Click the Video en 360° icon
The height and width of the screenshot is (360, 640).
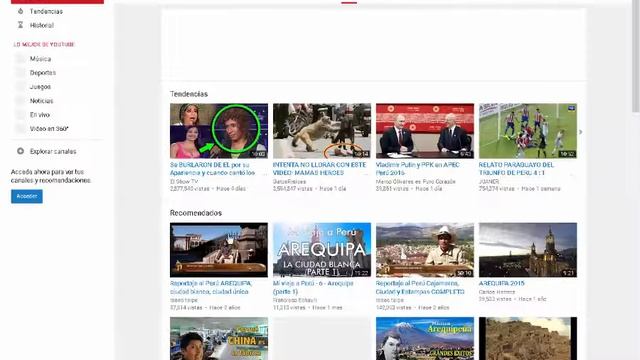pos(20,129)
